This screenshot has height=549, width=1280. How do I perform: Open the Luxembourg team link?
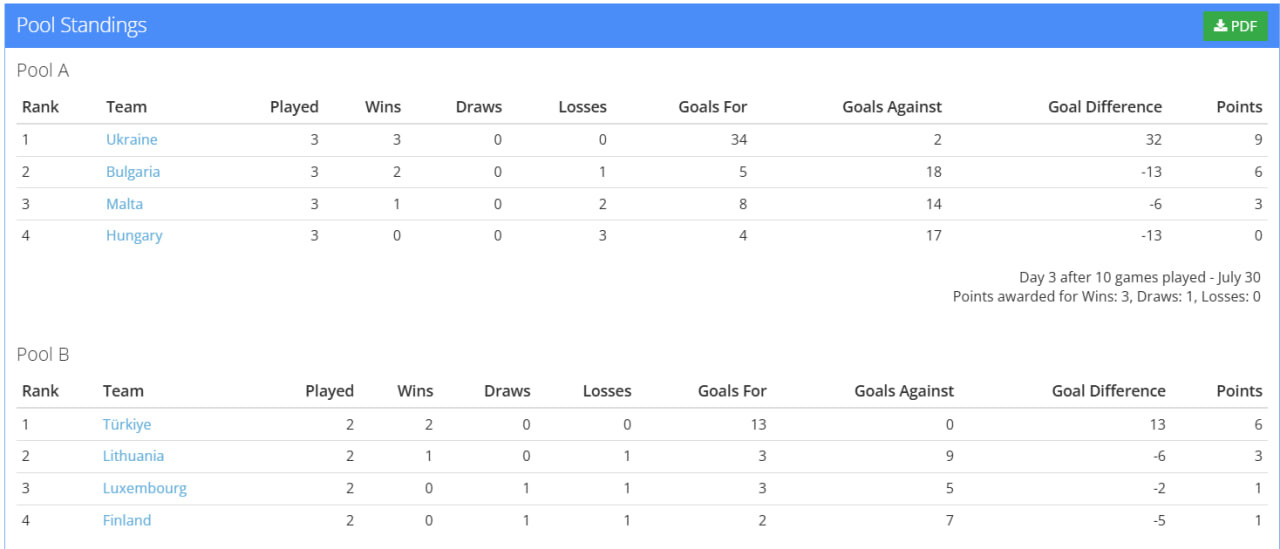145,489
